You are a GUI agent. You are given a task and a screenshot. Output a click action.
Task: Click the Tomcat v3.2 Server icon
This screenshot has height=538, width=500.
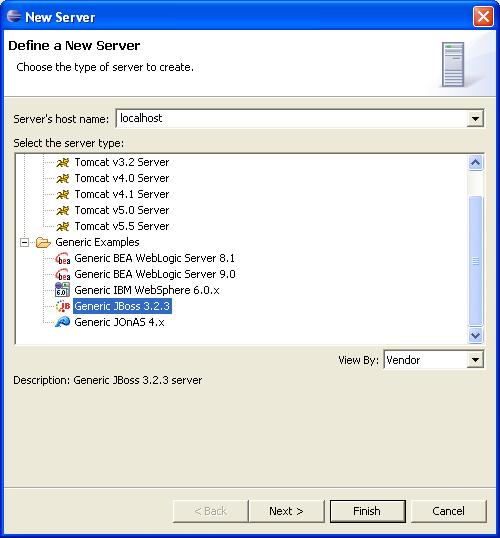coord(63,162)
